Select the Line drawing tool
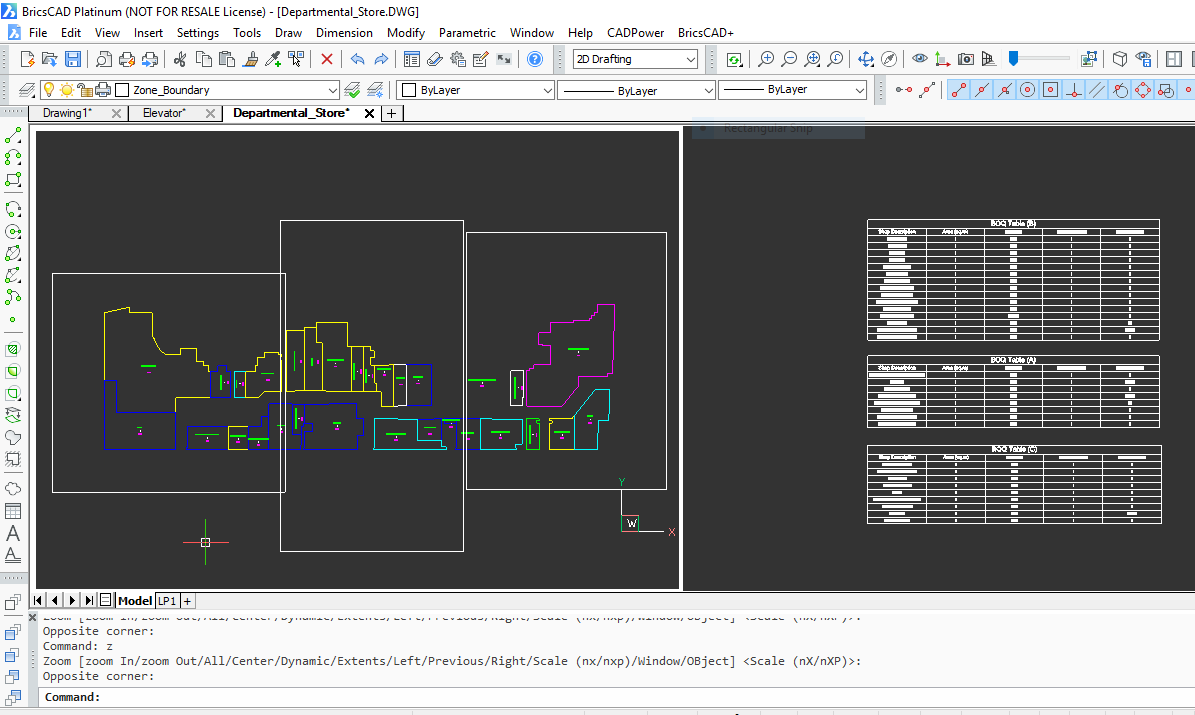The height and width of the screenshot is (715, 1195). click(13, 135)
